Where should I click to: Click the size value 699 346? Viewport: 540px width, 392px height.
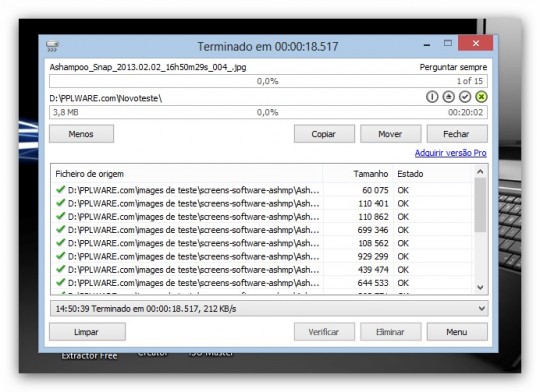(x=373, y=230)
